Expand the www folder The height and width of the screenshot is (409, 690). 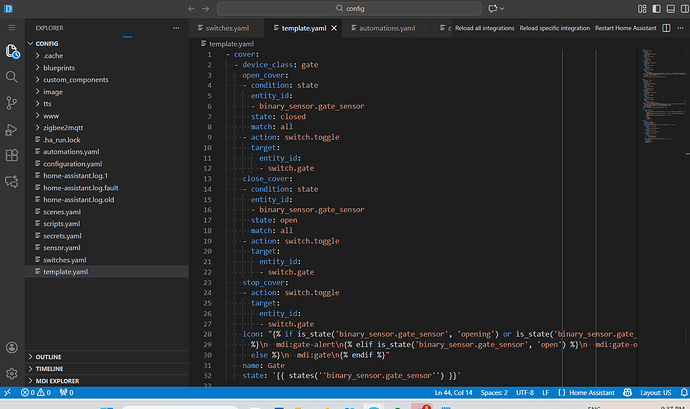[x=107, y=116]
